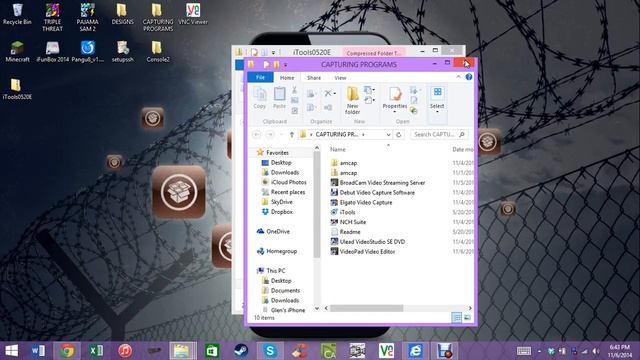The image size is (640, 360).
Task: Open TRIPLE THREAT desktop shortcut
Action: coord(52,17)
